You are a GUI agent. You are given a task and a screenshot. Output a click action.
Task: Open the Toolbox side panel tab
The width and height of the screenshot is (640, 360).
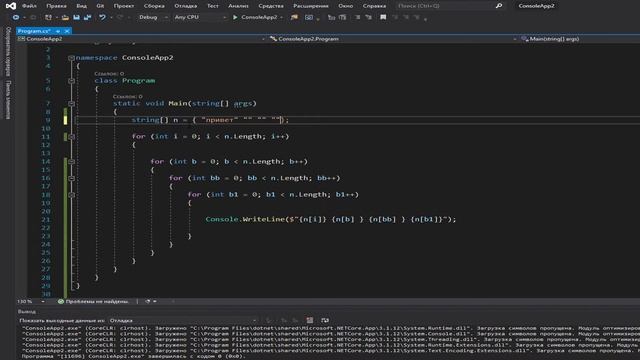pyautogui.click(x=8, y=100)
